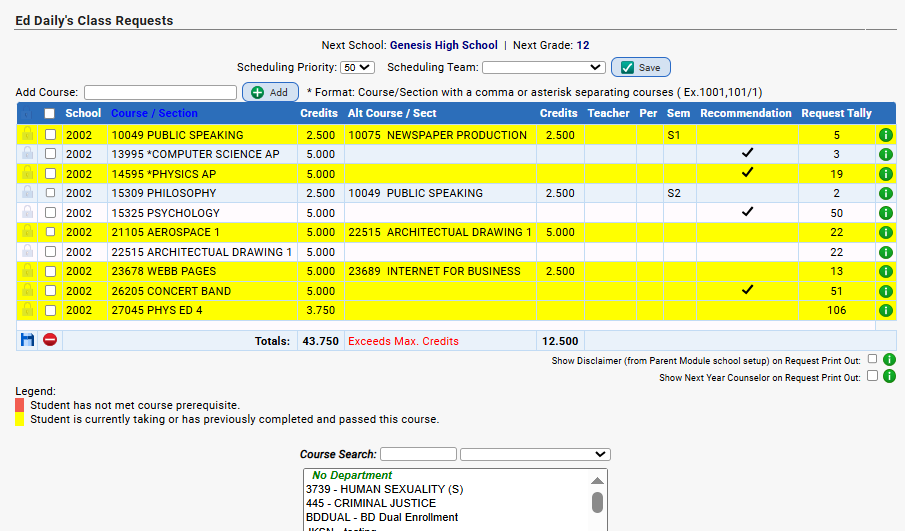This screenshot has height=531, width=905.
Task: Click the red delete icon near Totals
Action: [50, 340]
